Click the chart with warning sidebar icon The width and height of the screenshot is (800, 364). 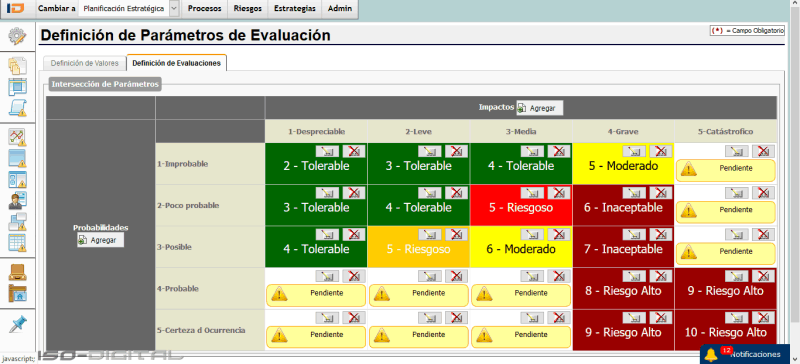point(17,137)
